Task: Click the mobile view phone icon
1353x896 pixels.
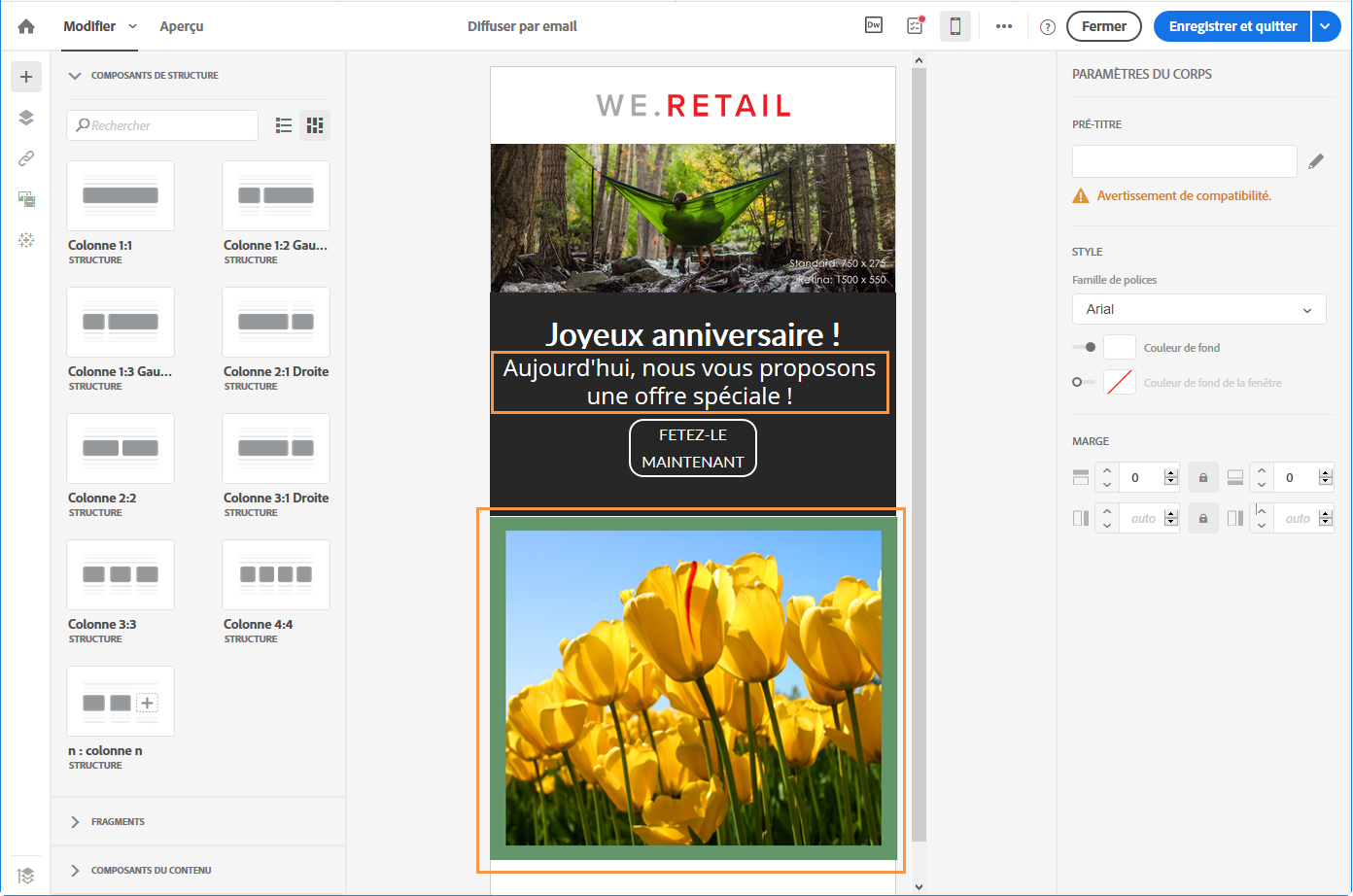Action: click(955, 26)
